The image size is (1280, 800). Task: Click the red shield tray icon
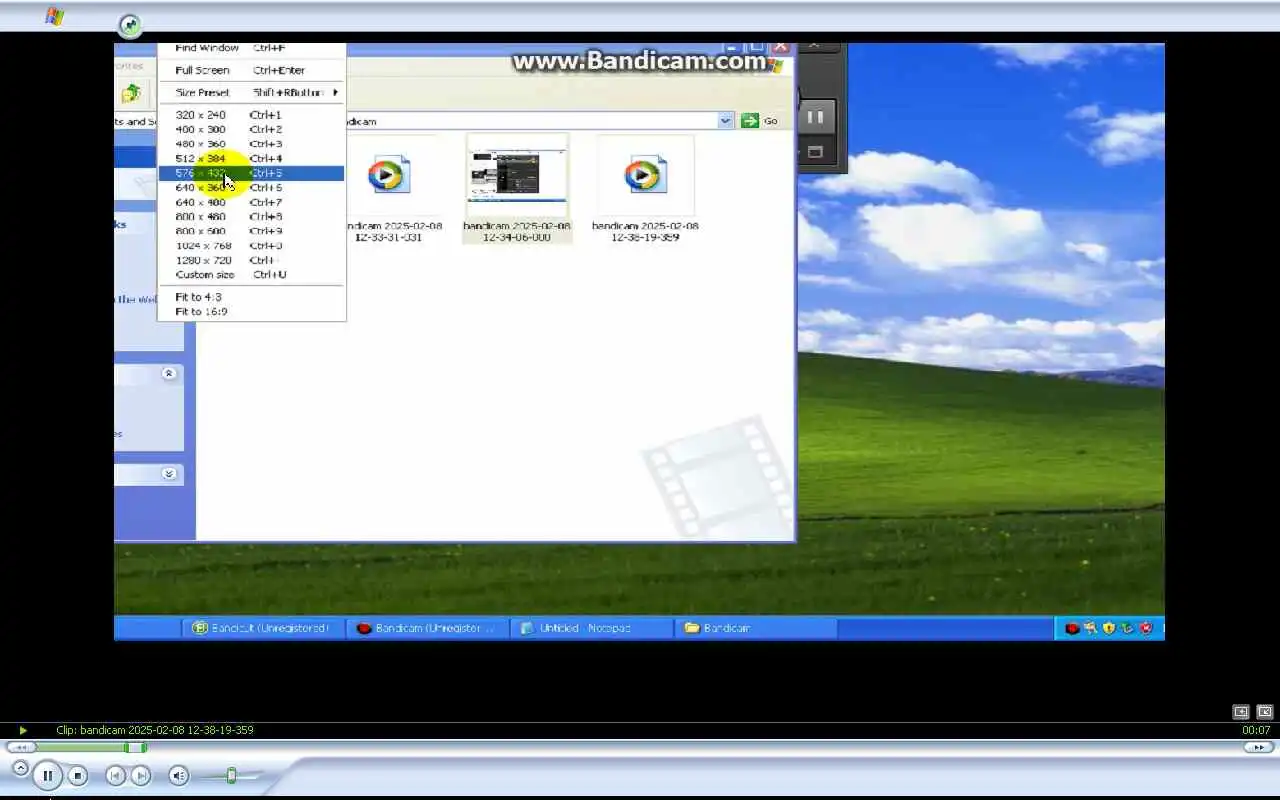[1146, 628]
